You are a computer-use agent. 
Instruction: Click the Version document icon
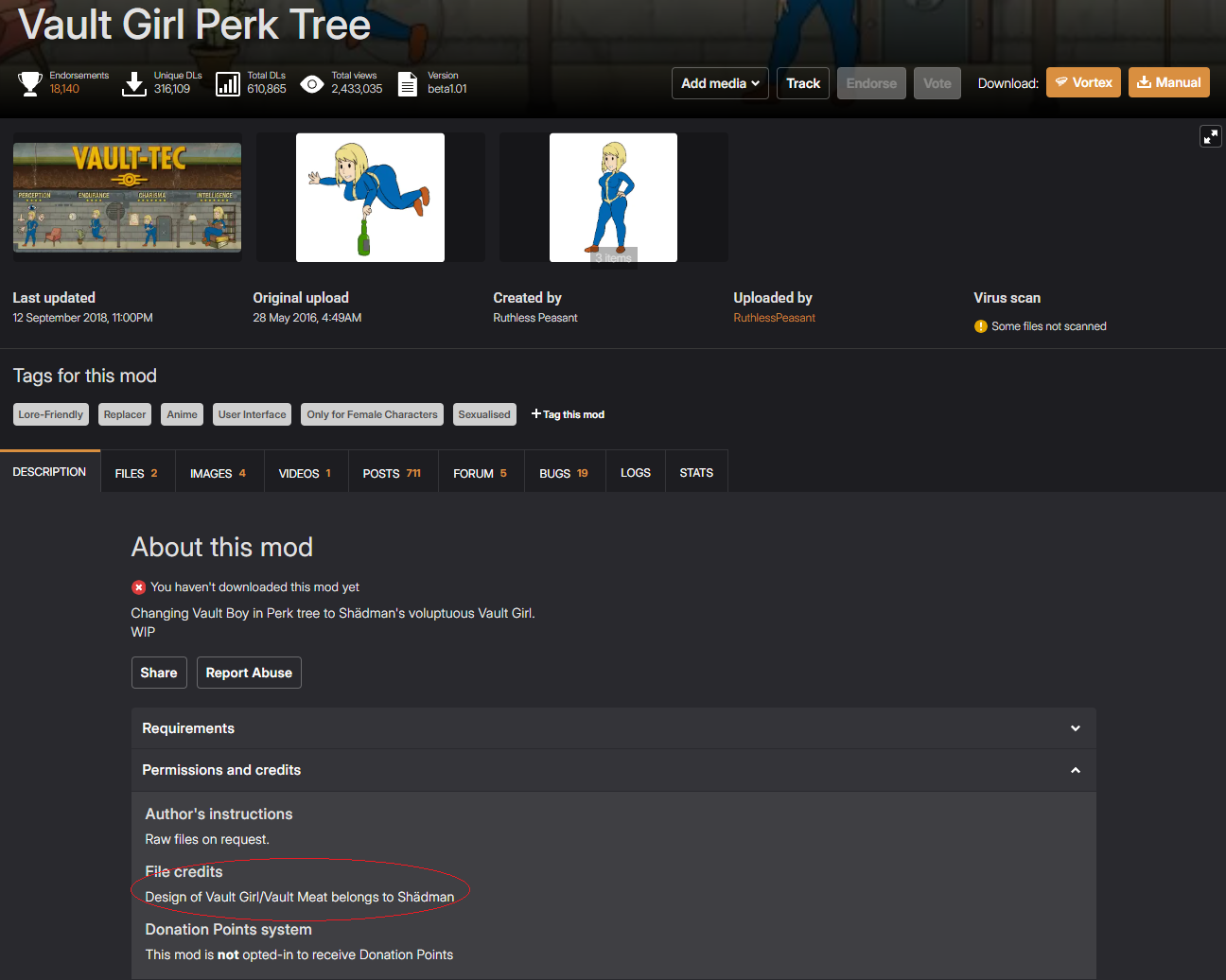pyautogui.click(x=407, y=84)
